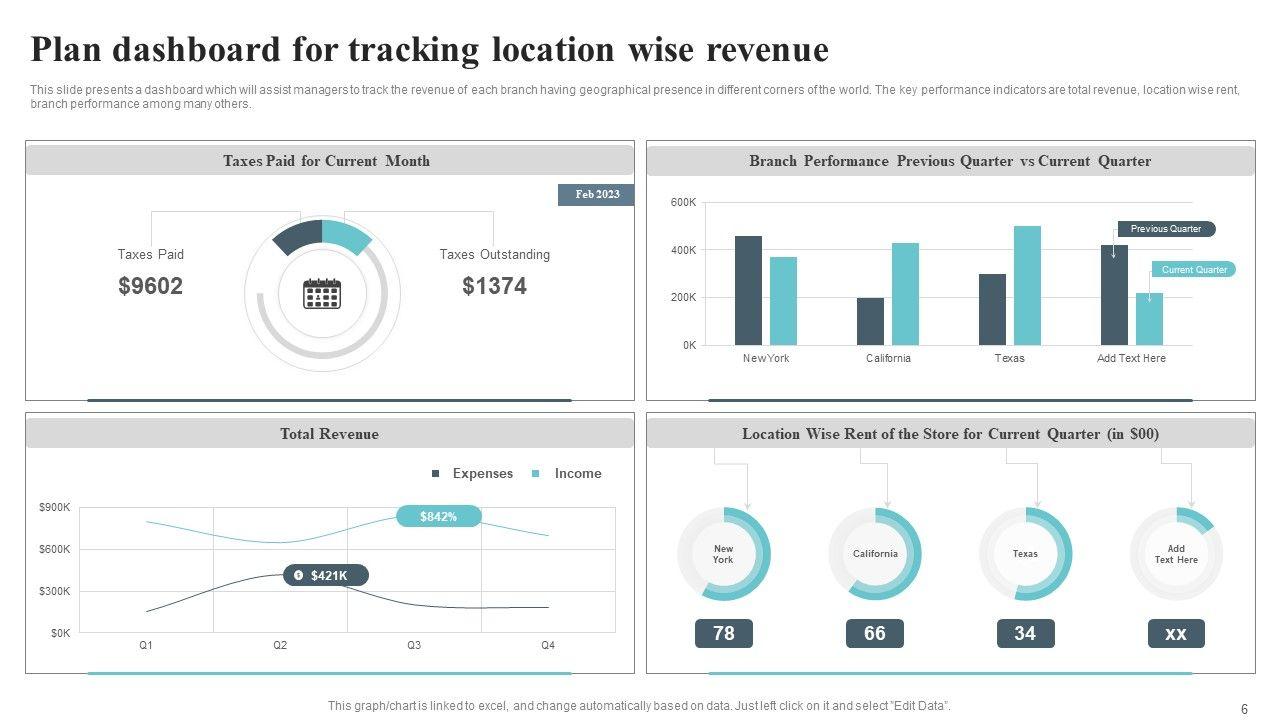Select the 66 rent value badge
1280x720 pixels.
[875, 633]
